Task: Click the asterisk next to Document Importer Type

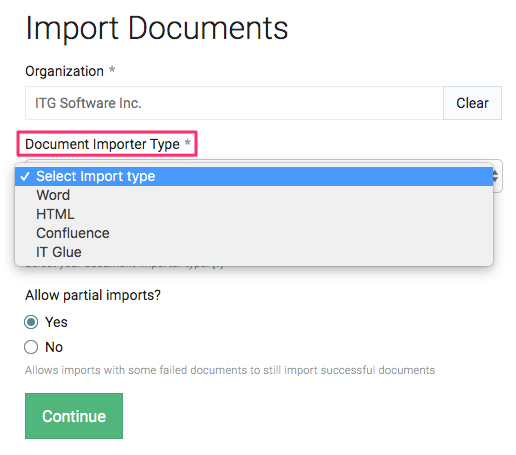Action: [187, 142]
